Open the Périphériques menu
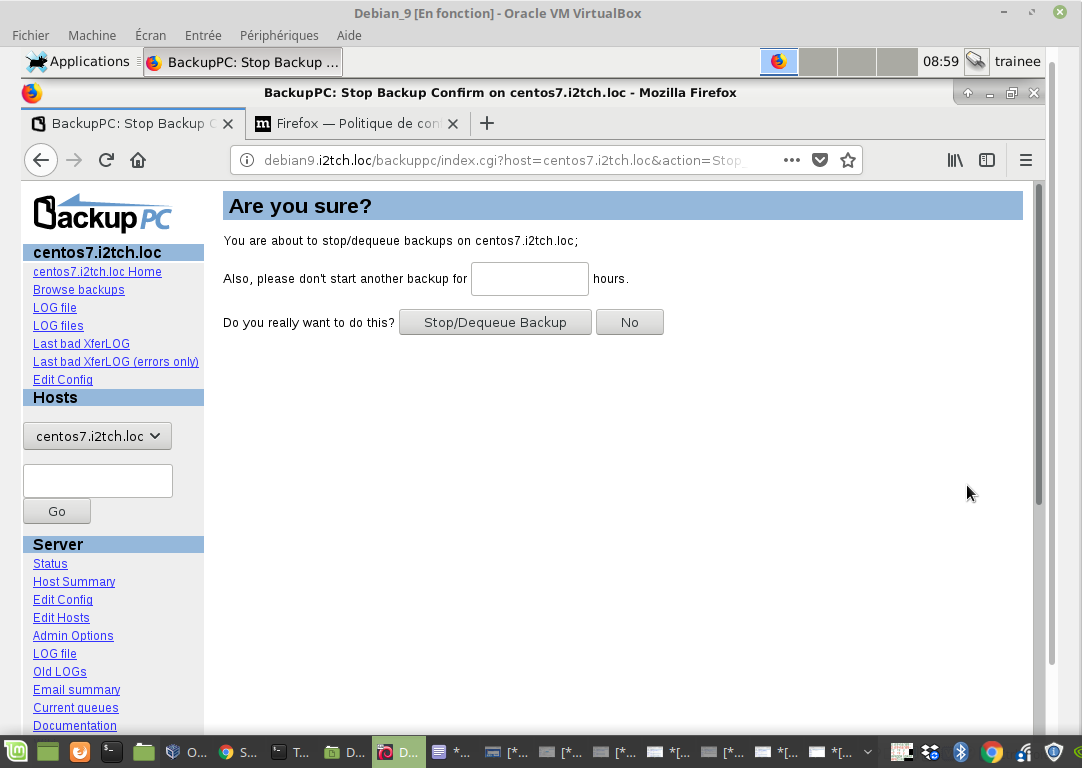 click(279, 35)
